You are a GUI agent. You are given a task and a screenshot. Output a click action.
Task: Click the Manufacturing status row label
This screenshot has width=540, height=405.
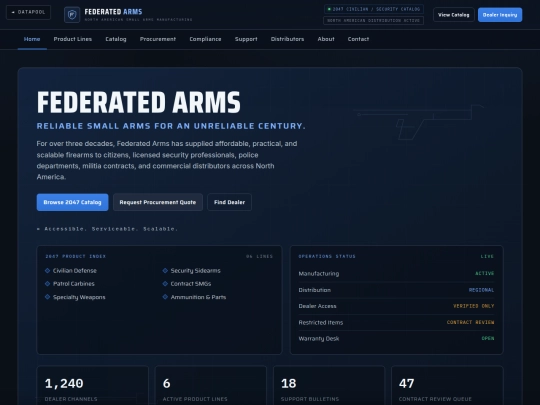pos(319,274)
